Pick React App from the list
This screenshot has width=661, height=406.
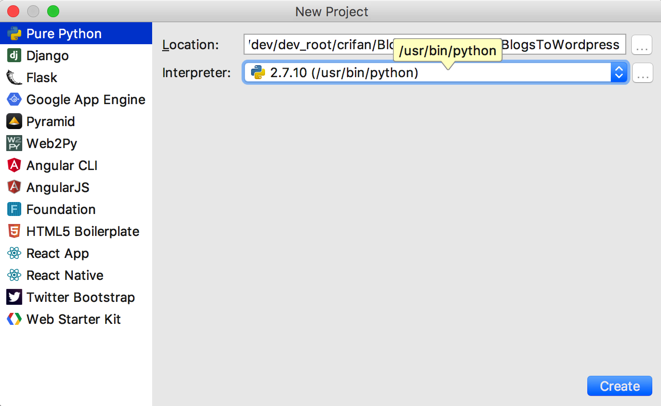[57, 254]
